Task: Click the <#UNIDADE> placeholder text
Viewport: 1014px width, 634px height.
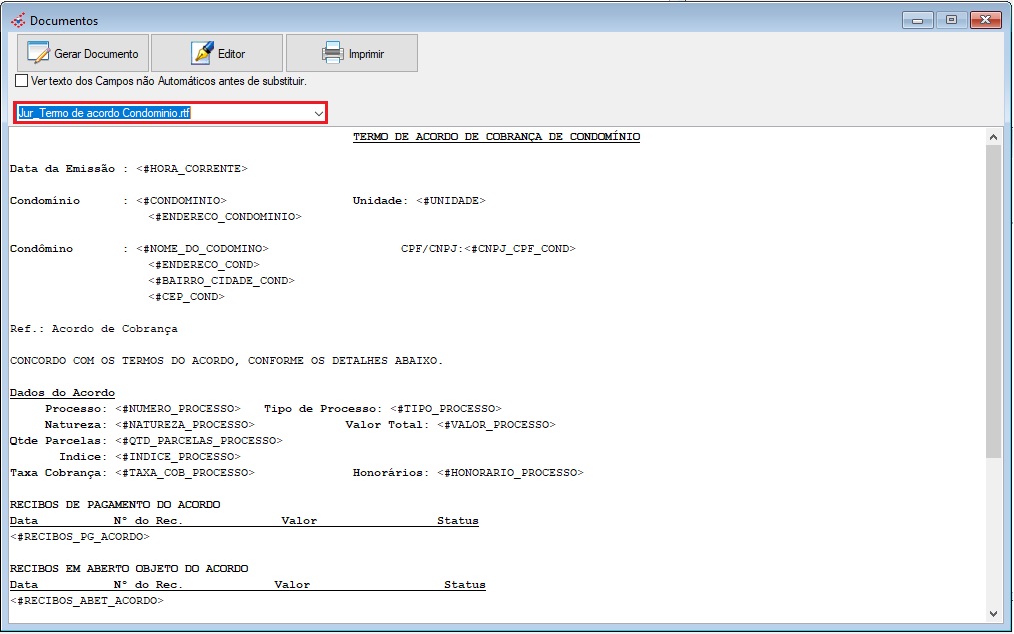Action: (450, 201)
